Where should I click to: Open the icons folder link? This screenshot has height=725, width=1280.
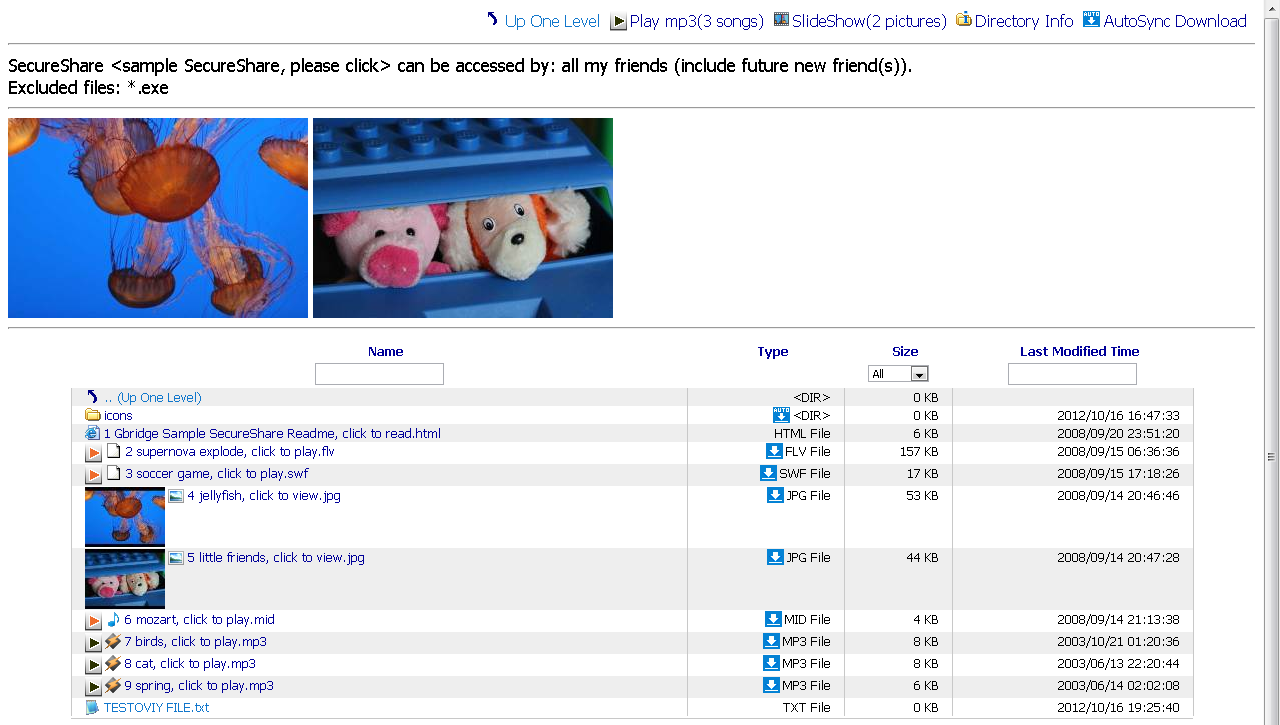[118, 415]
